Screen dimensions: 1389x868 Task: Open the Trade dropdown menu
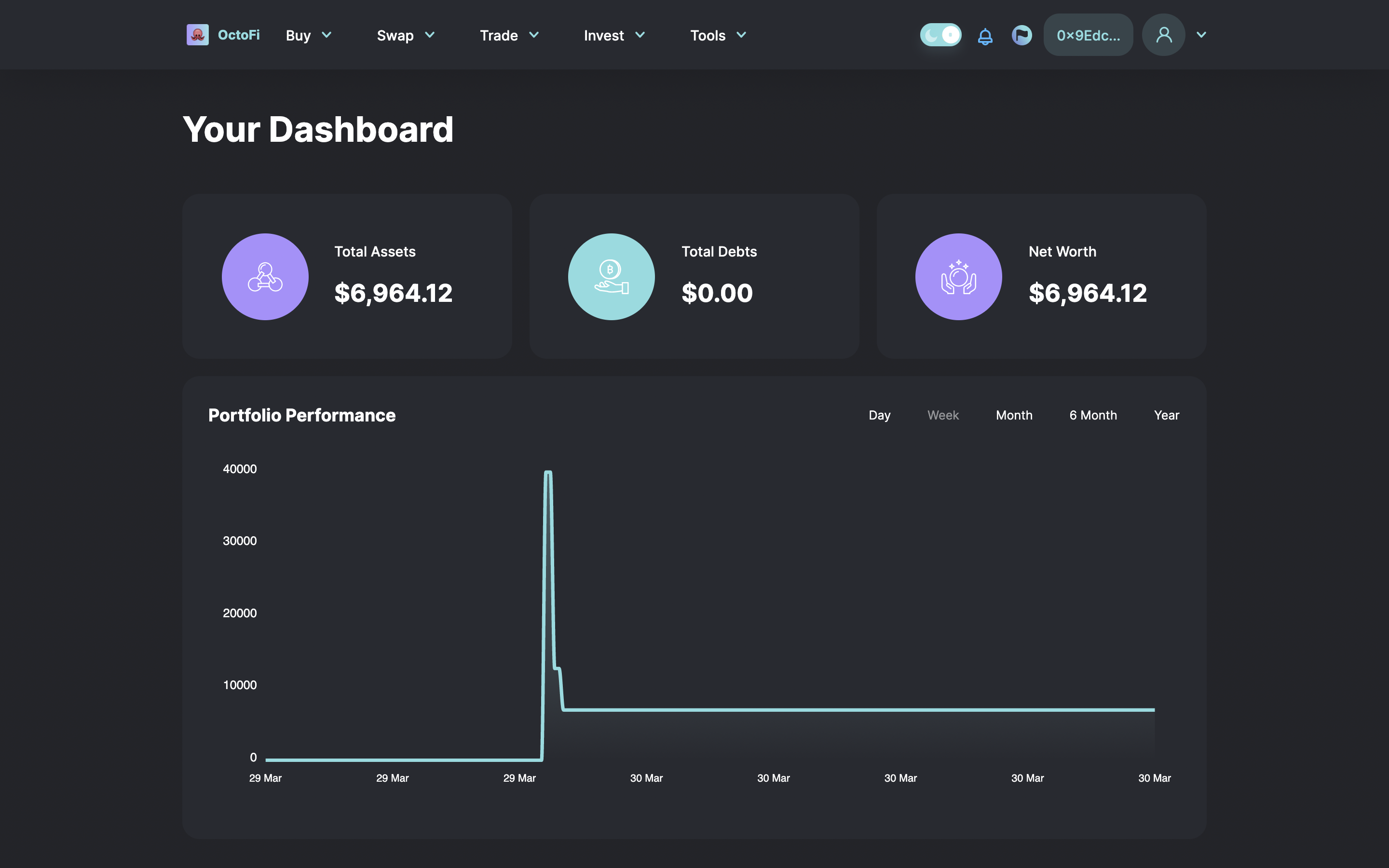point(509,36)
